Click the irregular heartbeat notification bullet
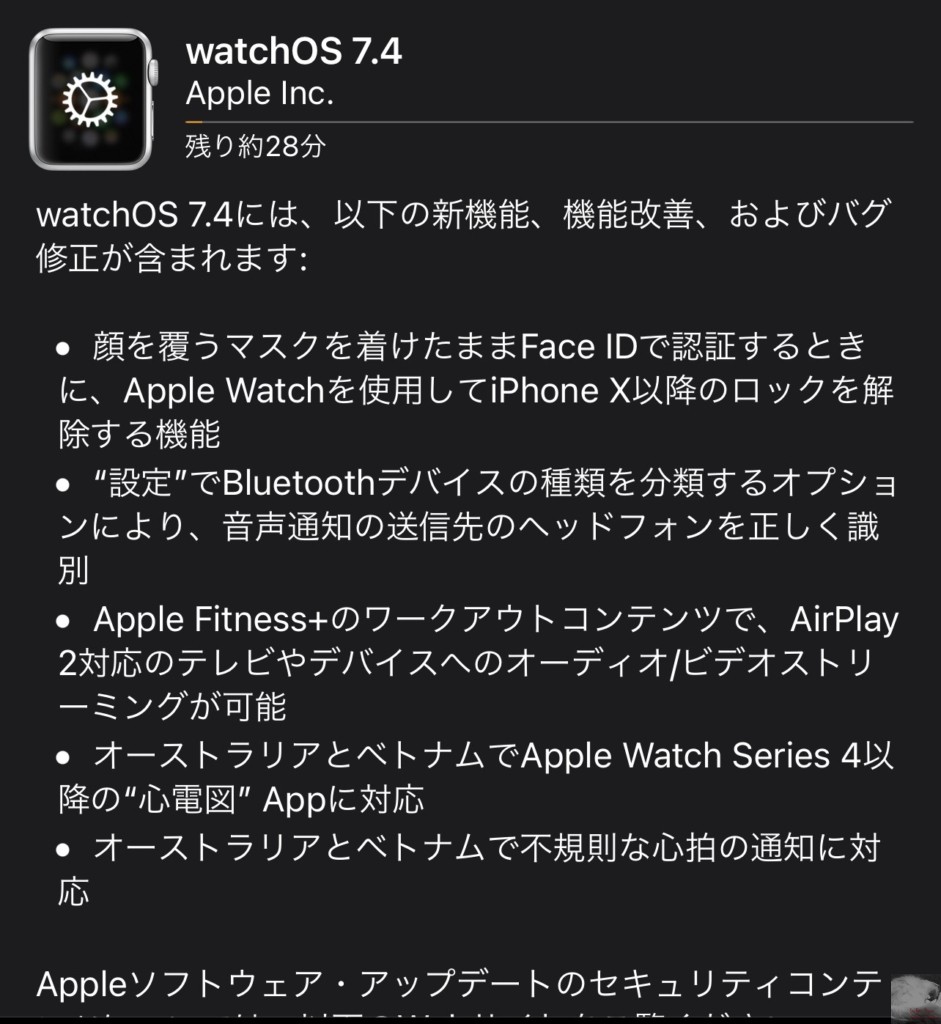The image size is (941, 1024). click(470, 869)
